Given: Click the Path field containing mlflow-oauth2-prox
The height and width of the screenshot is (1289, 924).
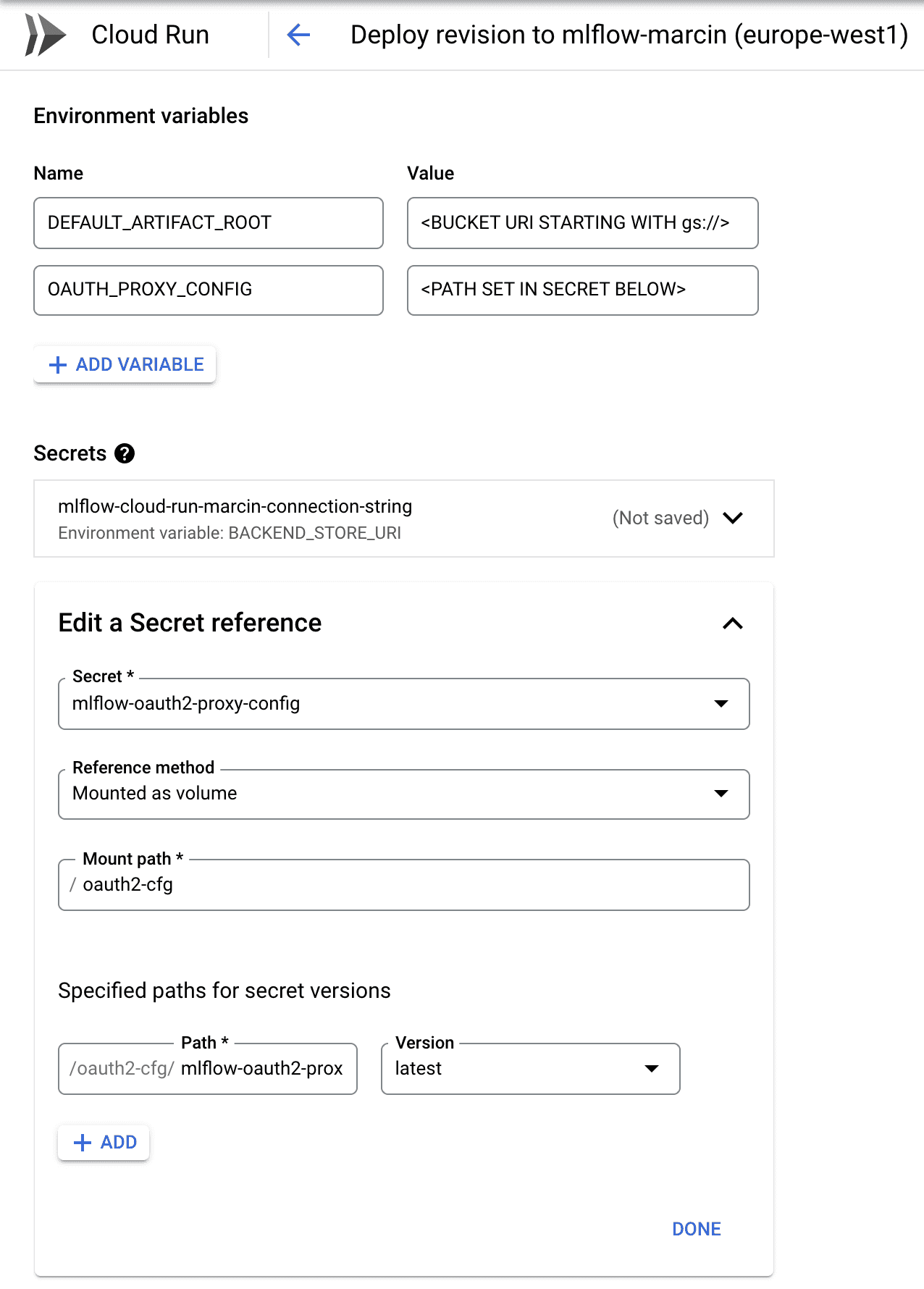Looking at the screenshot, I should coord(208,1069).
